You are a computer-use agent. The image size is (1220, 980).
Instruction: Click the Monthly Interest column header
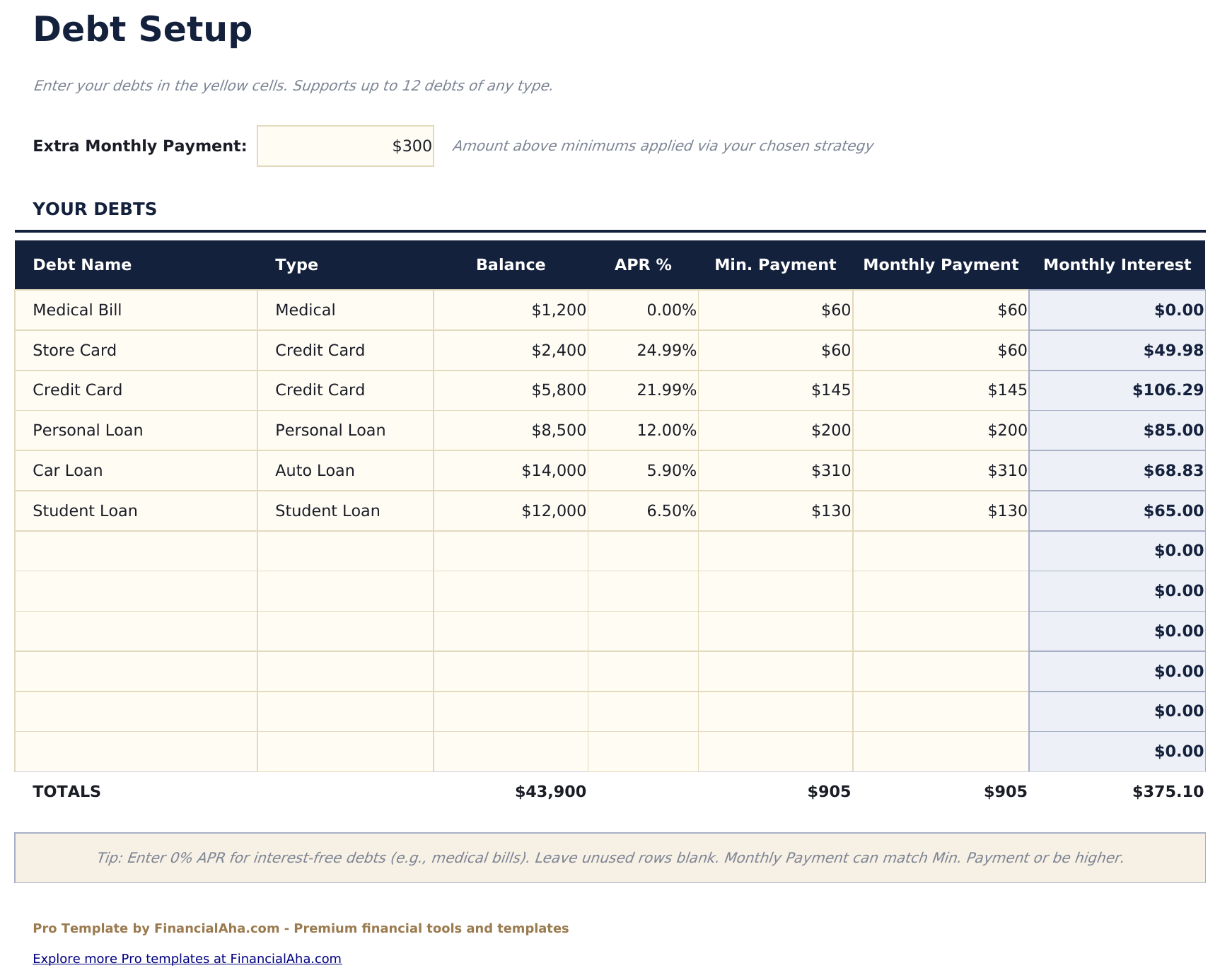point(1117,264)
